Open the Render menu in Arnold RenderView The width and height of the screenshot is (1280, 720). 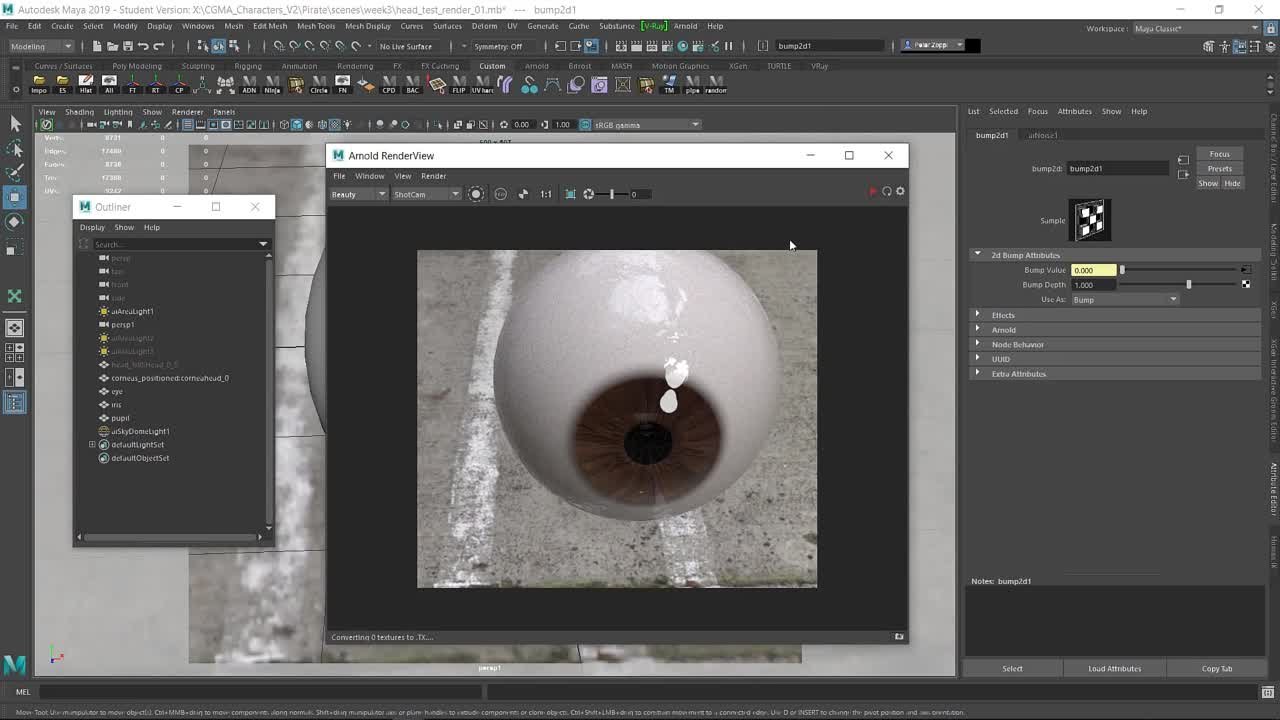[433, 176]
